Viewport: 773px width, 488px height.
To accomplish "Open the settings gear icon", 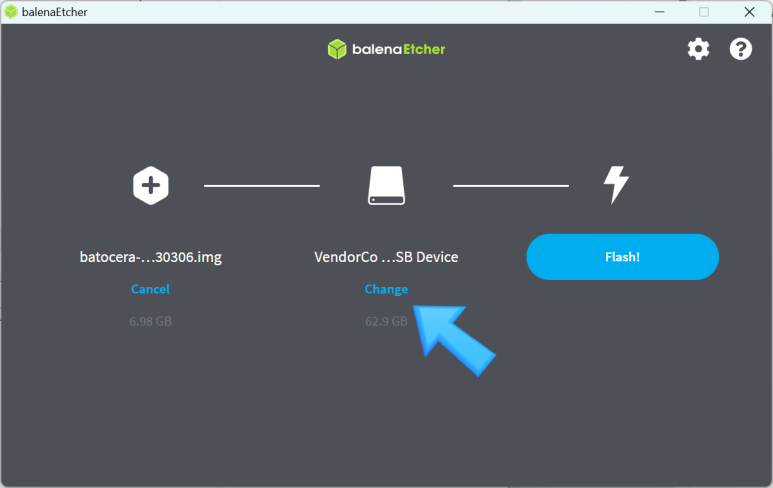I will click(x=698, y=49).
